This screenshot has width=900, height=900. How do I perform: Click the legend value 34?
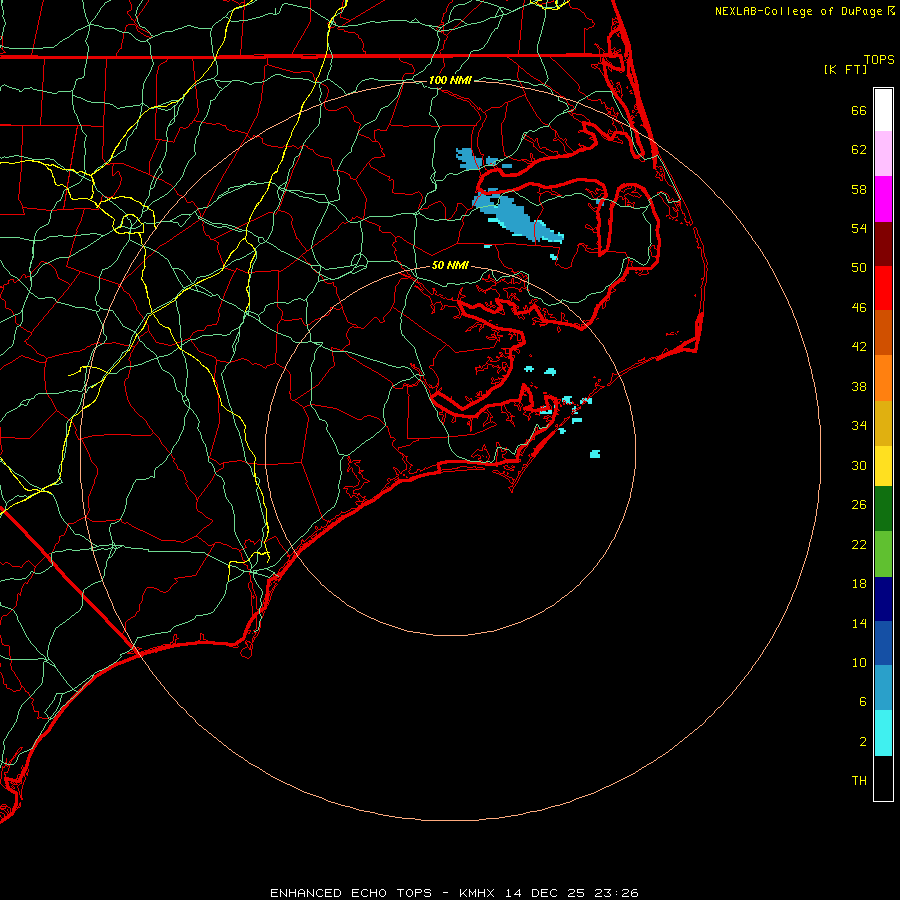tap(859, 426)
